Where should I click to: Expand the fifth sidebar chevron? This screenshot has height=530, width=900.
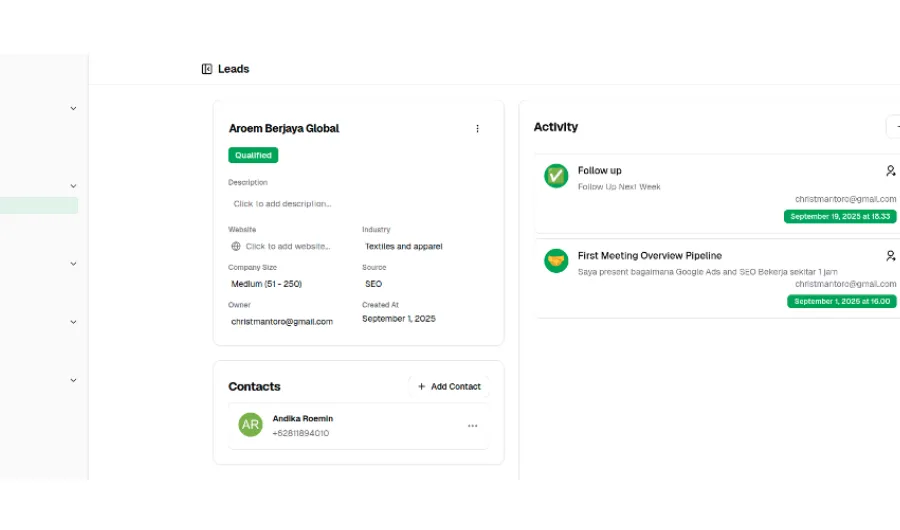(73, 380)
